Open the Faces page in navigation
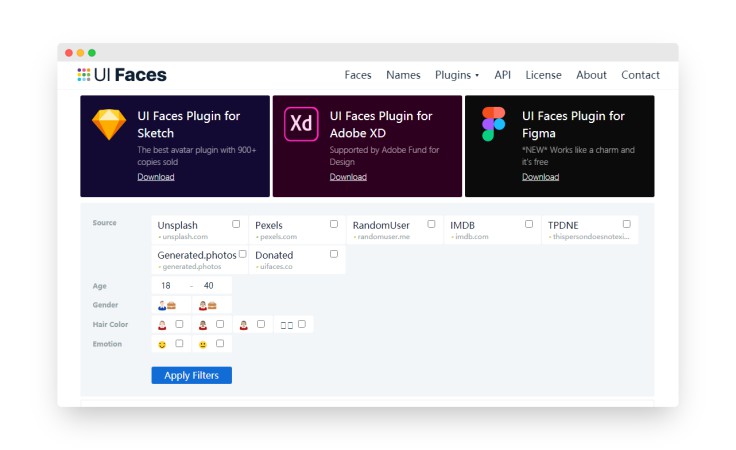 (x=358, y=75)
